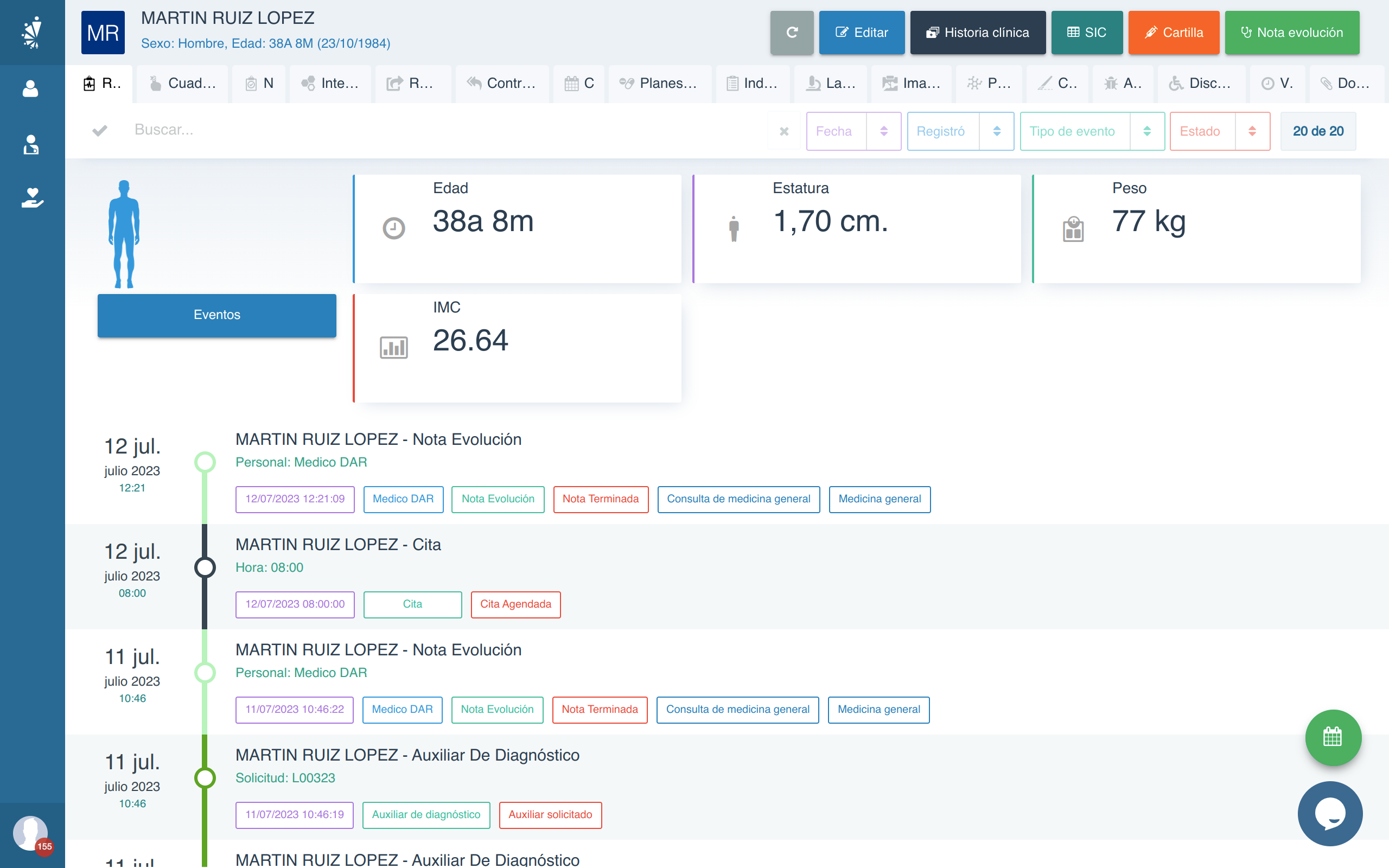This screenshot has width=1389, height=868.
Task: Click the checkmark icon beside search
Action: coord(100,130)
